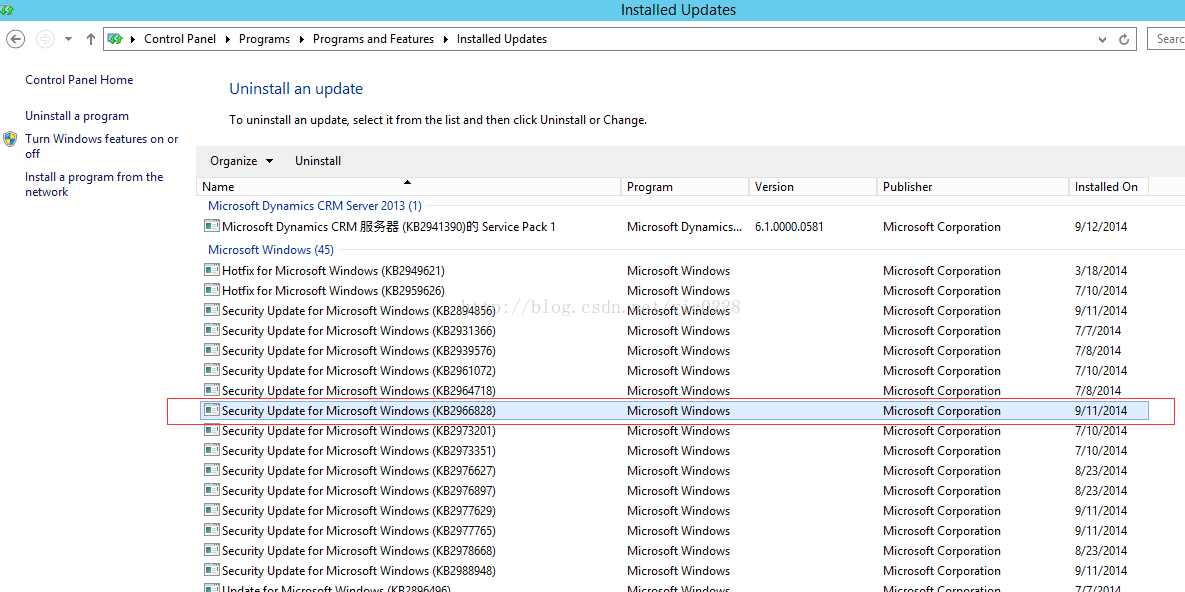Screen dimensions: 1185x592
Task: Sort by the Installed On column header
Action: [x=1106, y=187]
